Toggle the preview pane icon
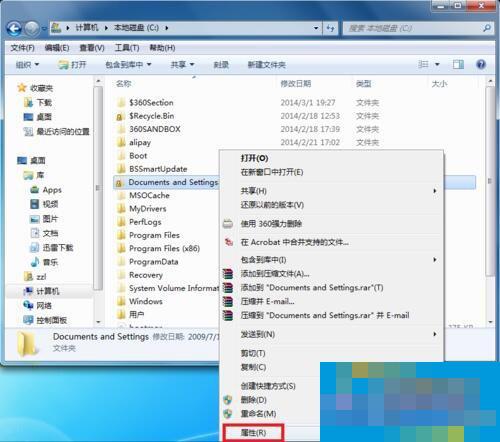 click(x=458, y=64)
